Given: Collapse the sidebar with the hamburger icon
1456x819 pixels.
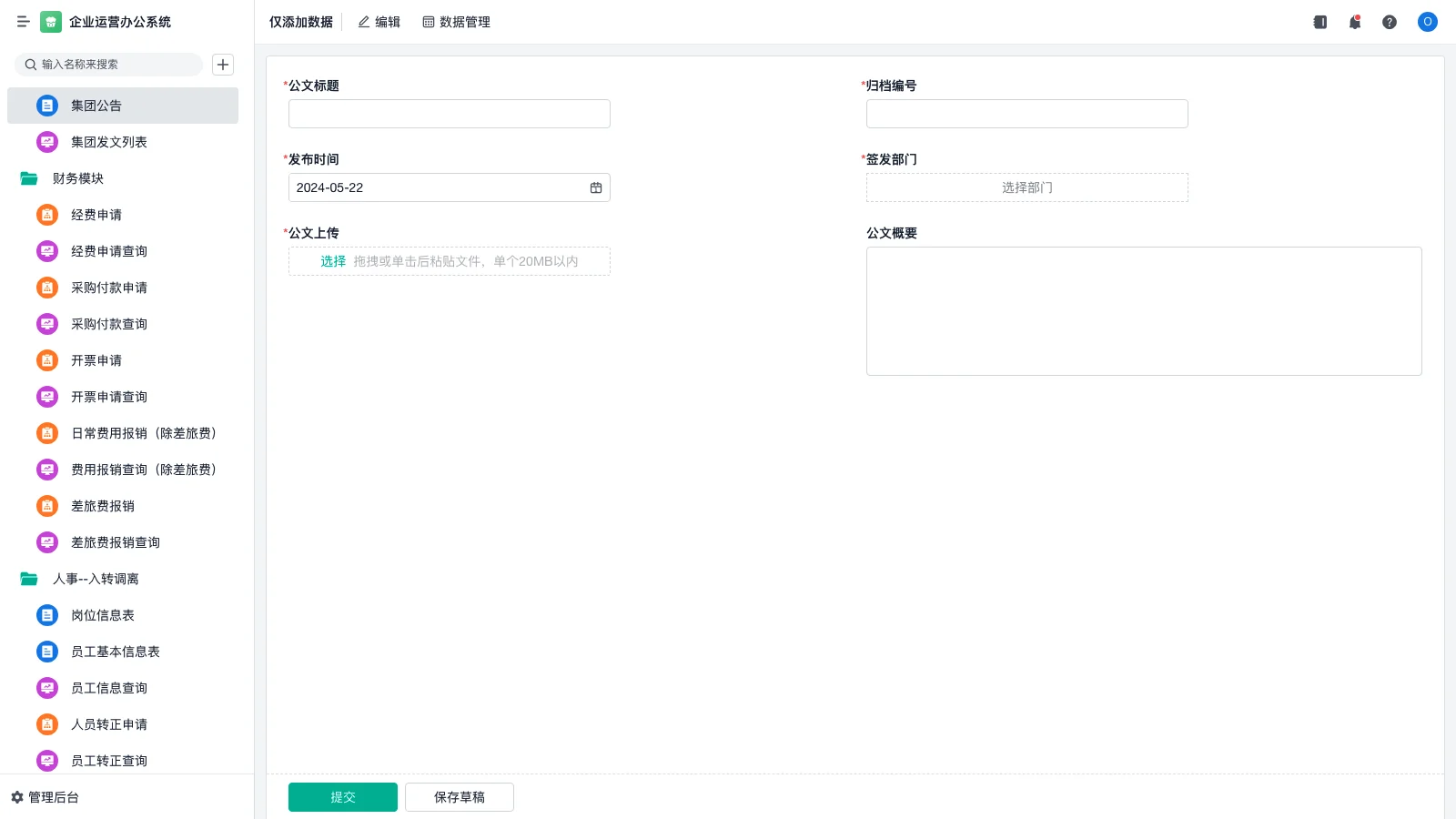Looking at the screenshot, I should (23, 22).
